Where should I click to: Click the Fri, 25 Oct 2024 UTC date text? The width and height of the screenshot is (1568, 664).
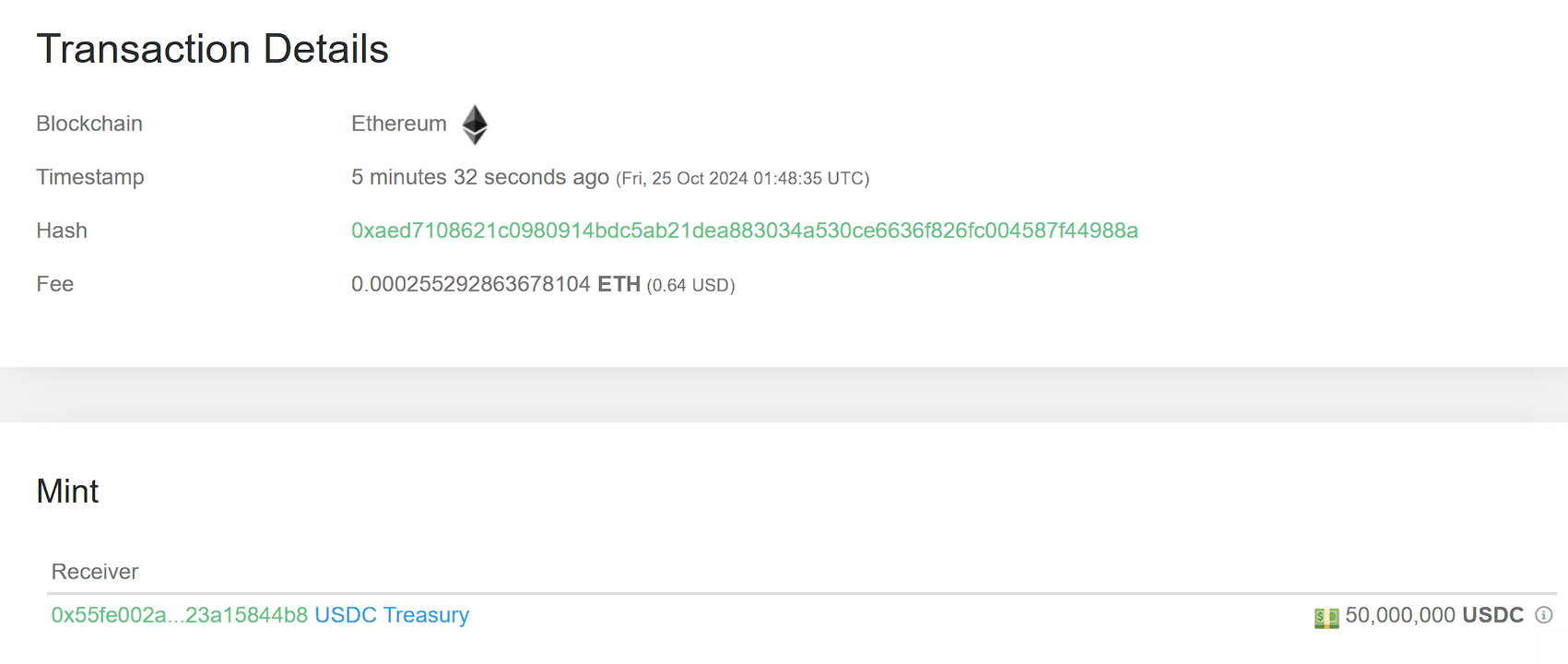coord(740,177)
